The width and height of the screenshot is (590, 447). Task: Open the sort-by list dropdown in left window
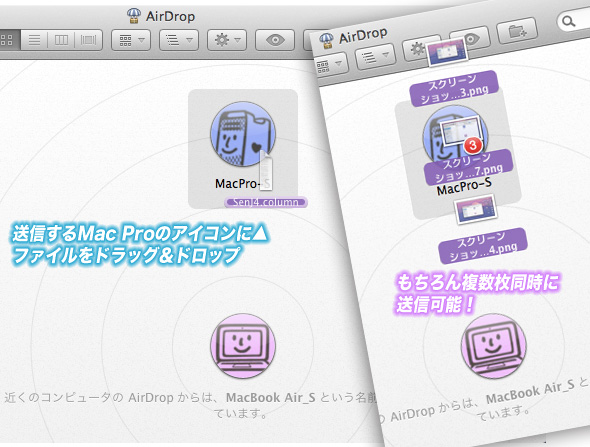179,40
